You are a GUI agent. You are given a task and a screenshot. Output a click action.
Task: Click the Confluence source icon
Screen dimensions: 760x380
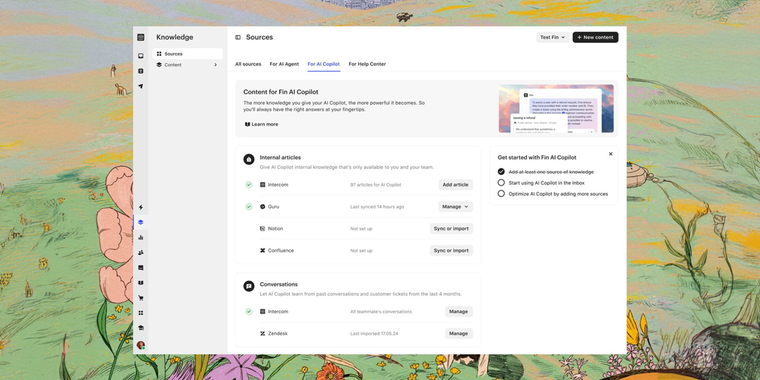[x=263, y=251]
